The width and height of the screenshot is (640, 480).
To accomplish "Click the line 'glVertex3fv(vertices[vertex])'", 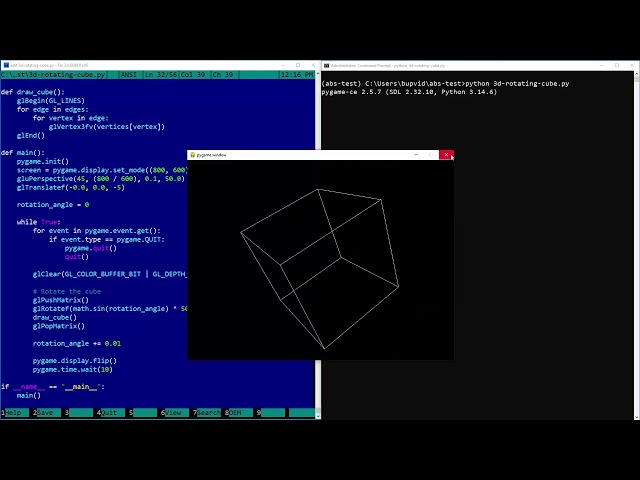I will coord(107,127).
